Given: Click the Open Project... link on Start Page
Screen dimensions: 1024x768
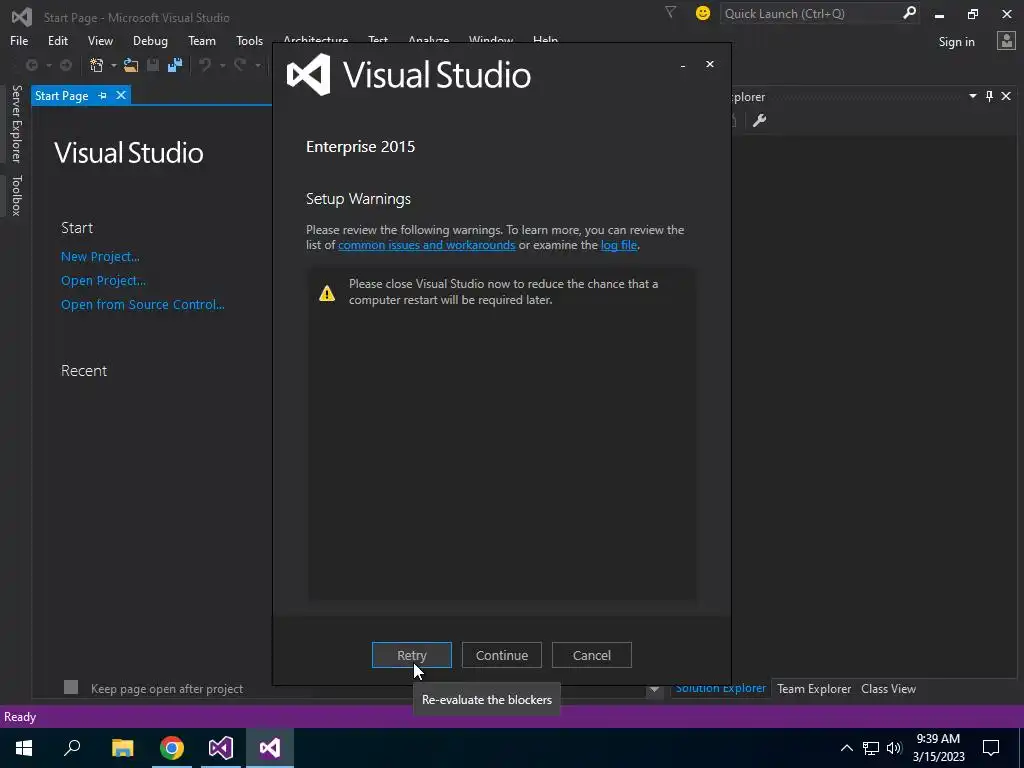Looking at the screenshot, I should pyautogui.click(x=103, y=281).
